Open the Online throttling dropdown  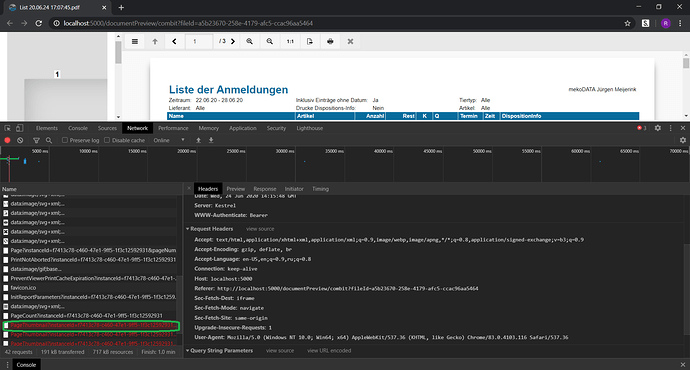click(x=169, y=140)
